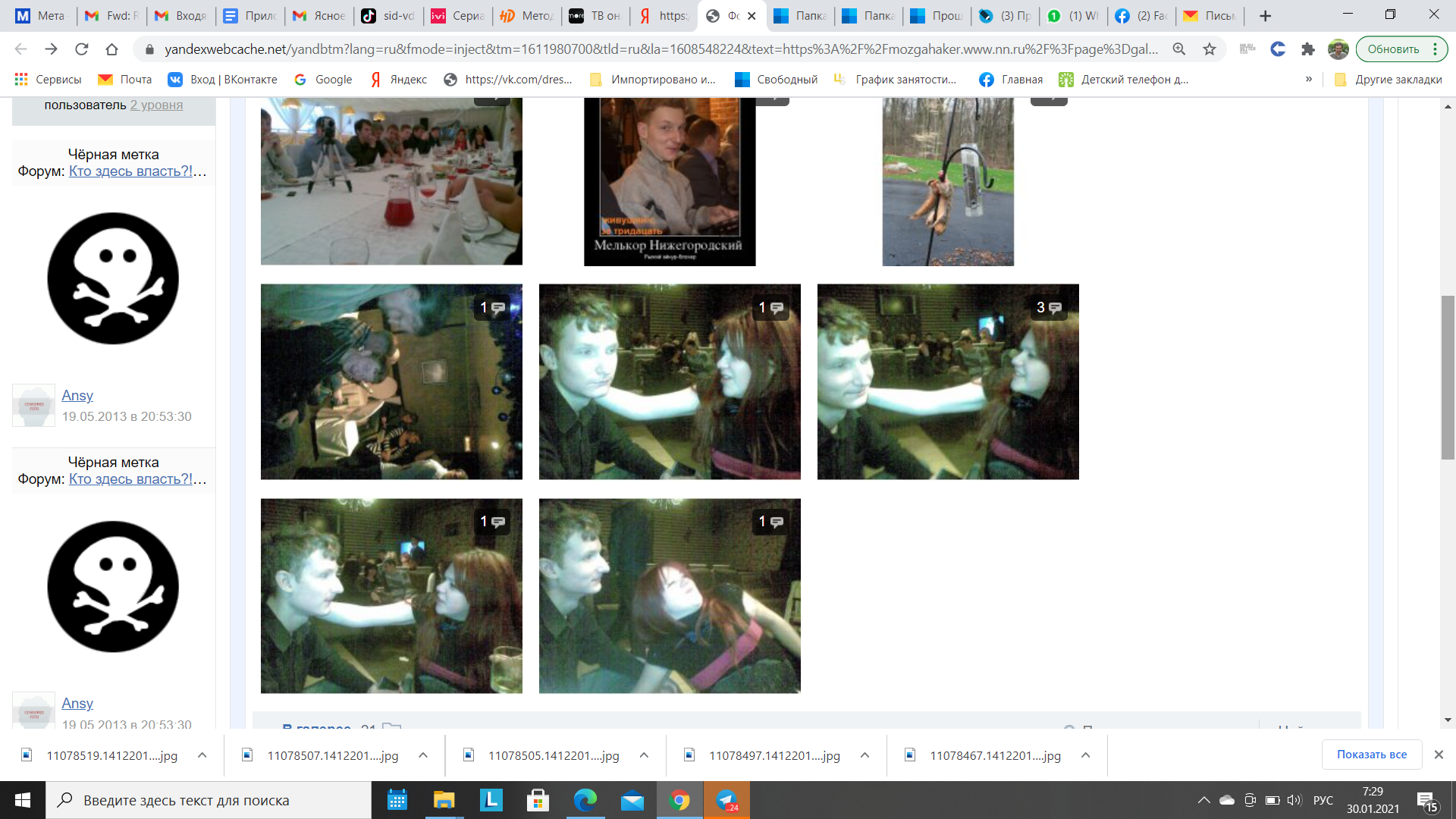The width and height of the screenshot is (1456, 819).
Task: Expand options for 11078505 download
Action: click(x=644, y=755)
